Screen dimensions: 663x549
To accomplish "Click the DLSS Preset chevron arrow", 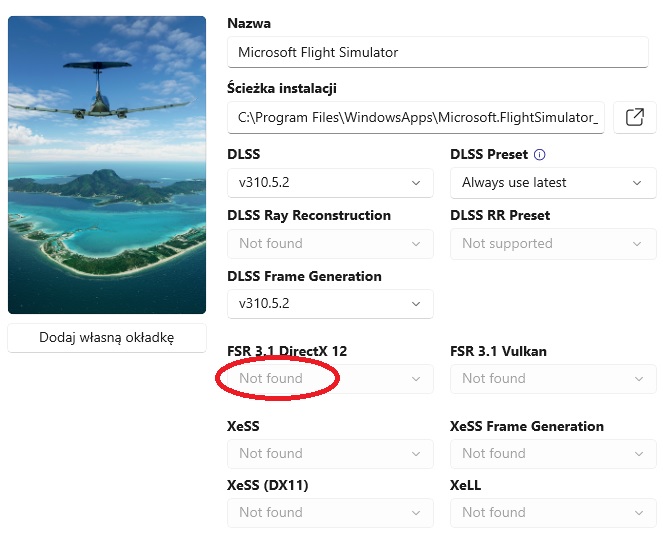I will (637, 183).
